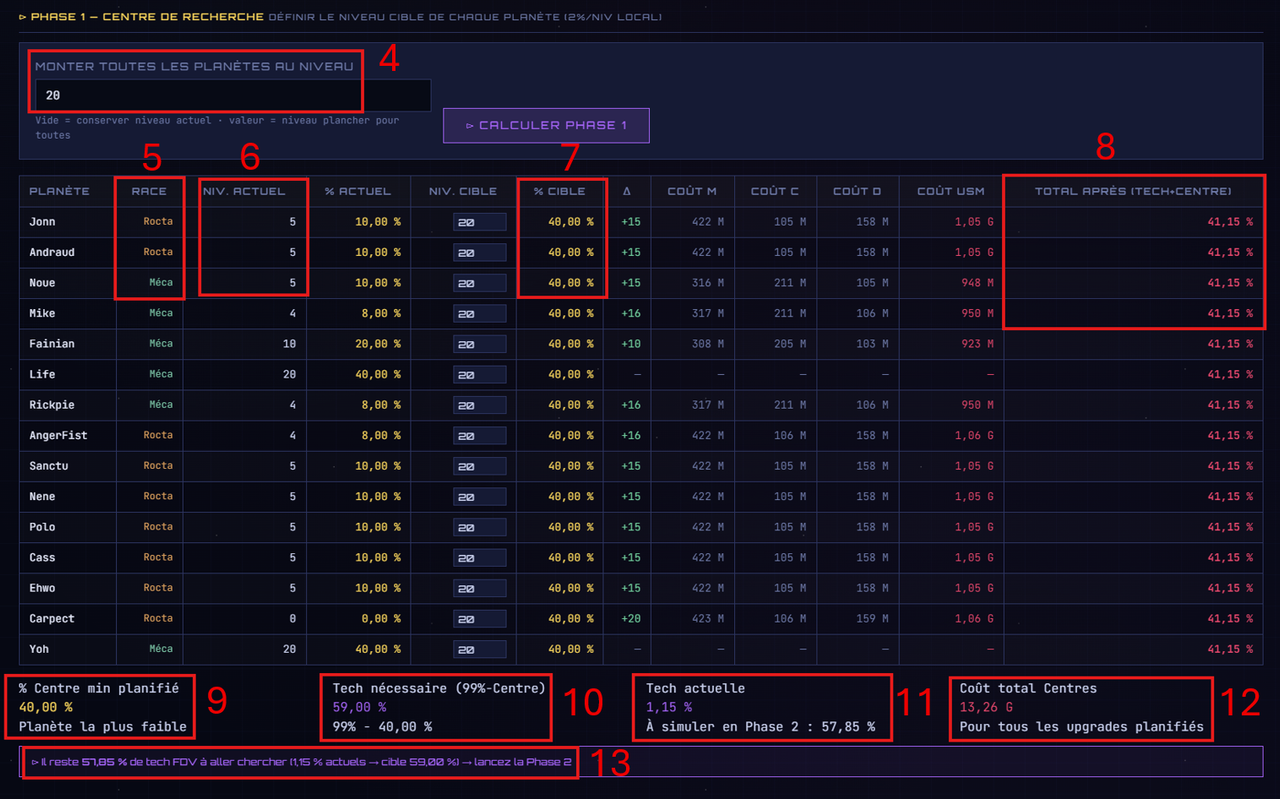Select the Coût USM column header
This screenshot has height=799, width=1280.
point(951,191)
